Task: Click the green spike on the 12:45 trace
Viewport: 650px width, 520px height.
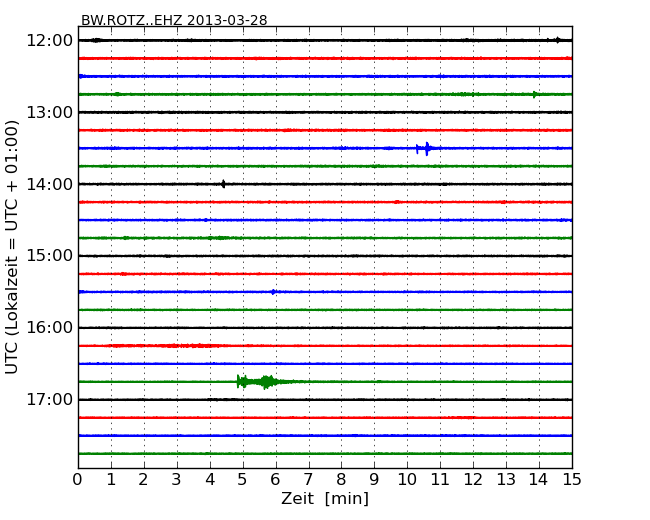Action: point(535,95)
